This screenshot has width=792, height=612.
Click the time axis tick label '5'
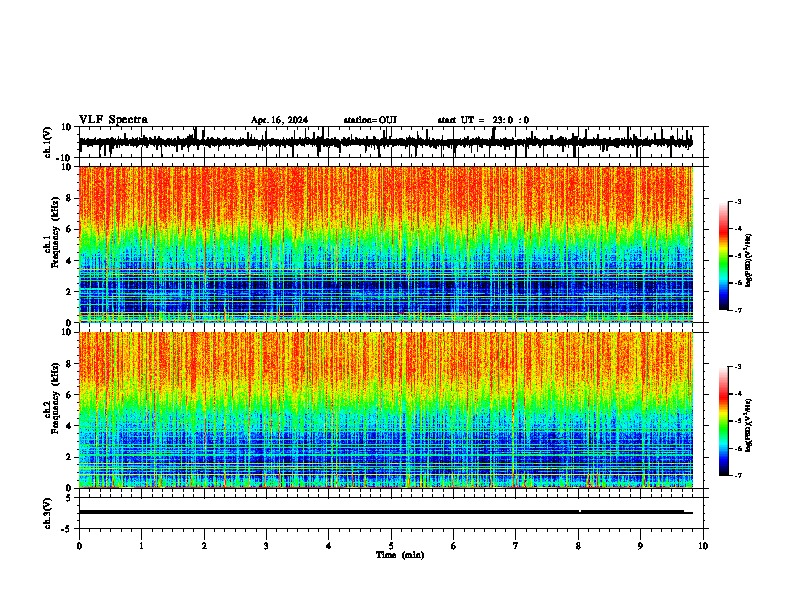pyautogui.click(x=391, y=546)
